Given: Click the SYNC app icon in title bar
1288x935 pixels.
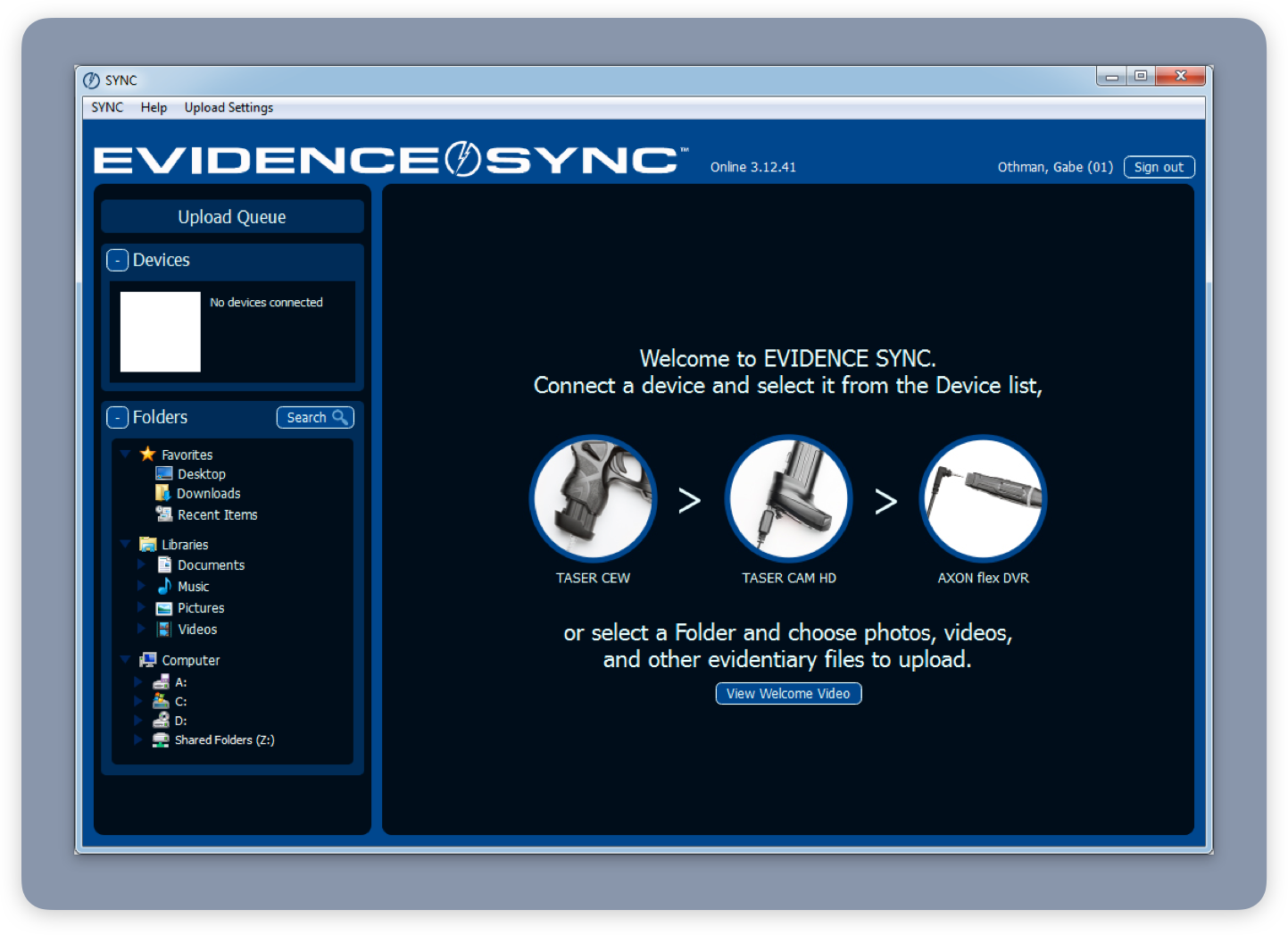Looking at the screenshot, I should pos(91,80).
